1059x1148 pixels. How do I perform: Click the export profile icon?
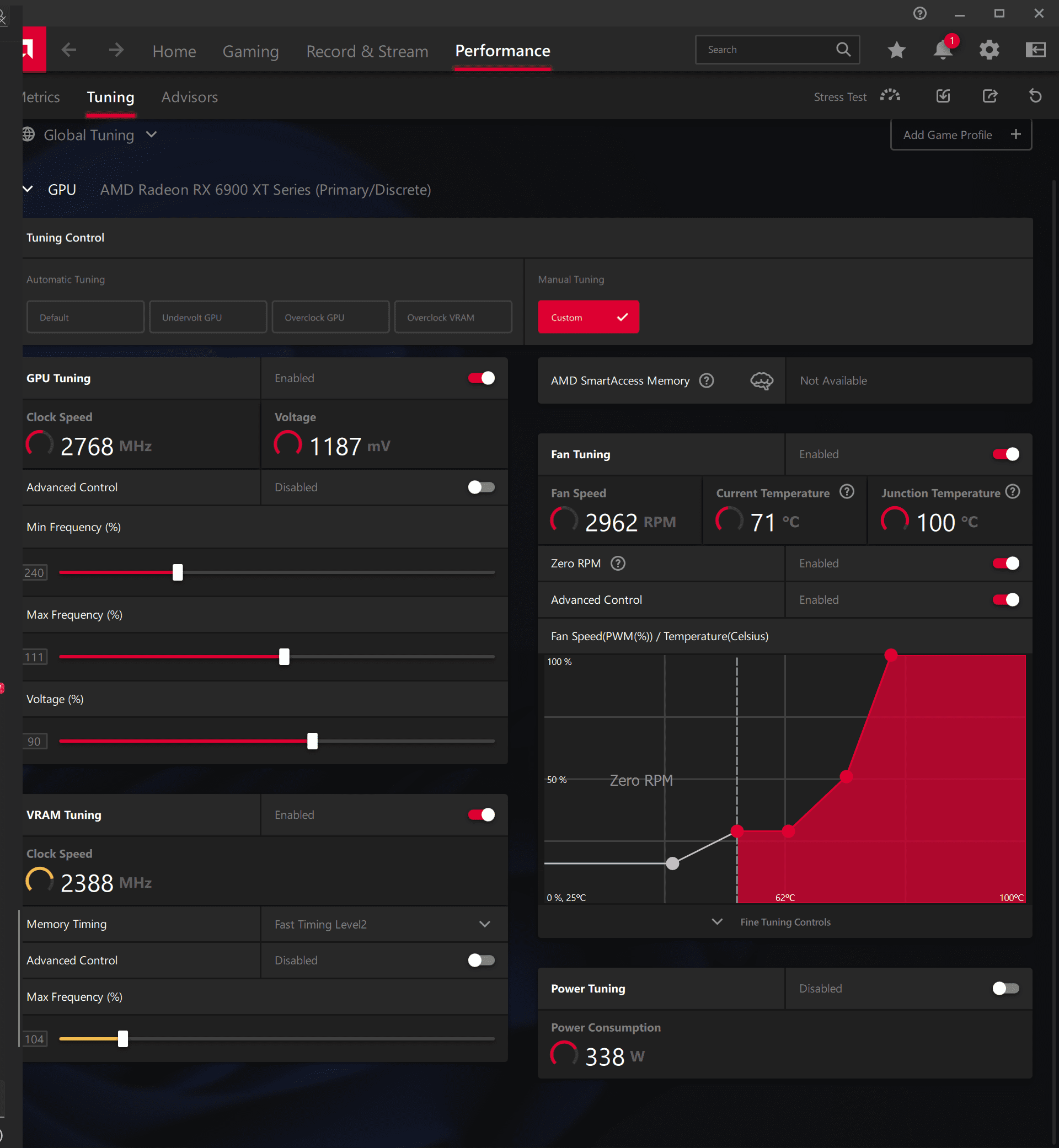[x=990, y=96]
